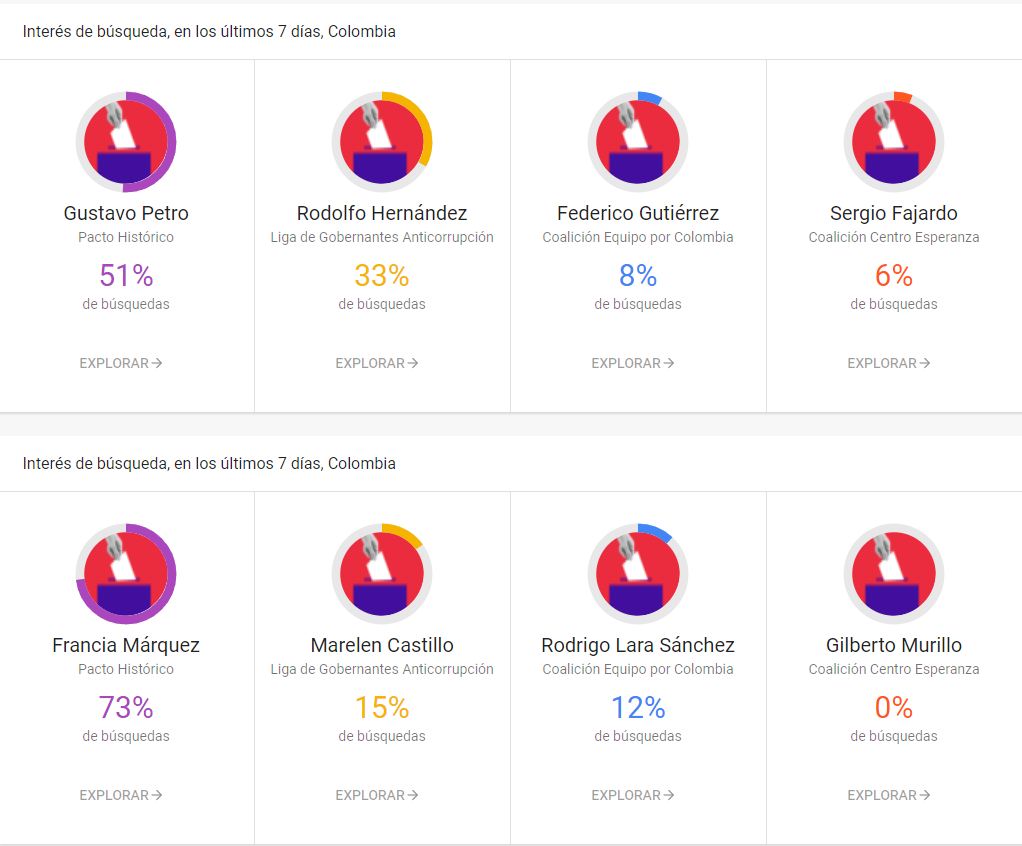Select EXPLORAR under Marelen Castillo
The image size is (1022, 846).
(377, 795)
